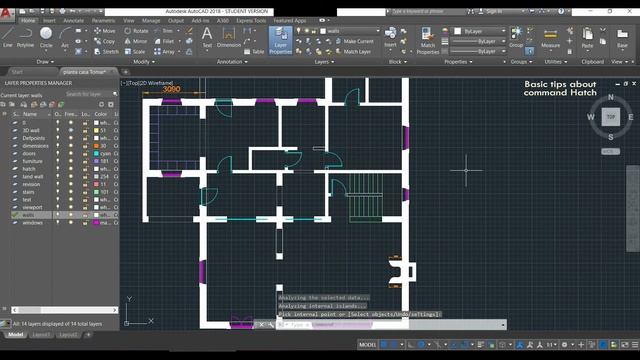Open the Annotate ribbon tab

[73, 20]
